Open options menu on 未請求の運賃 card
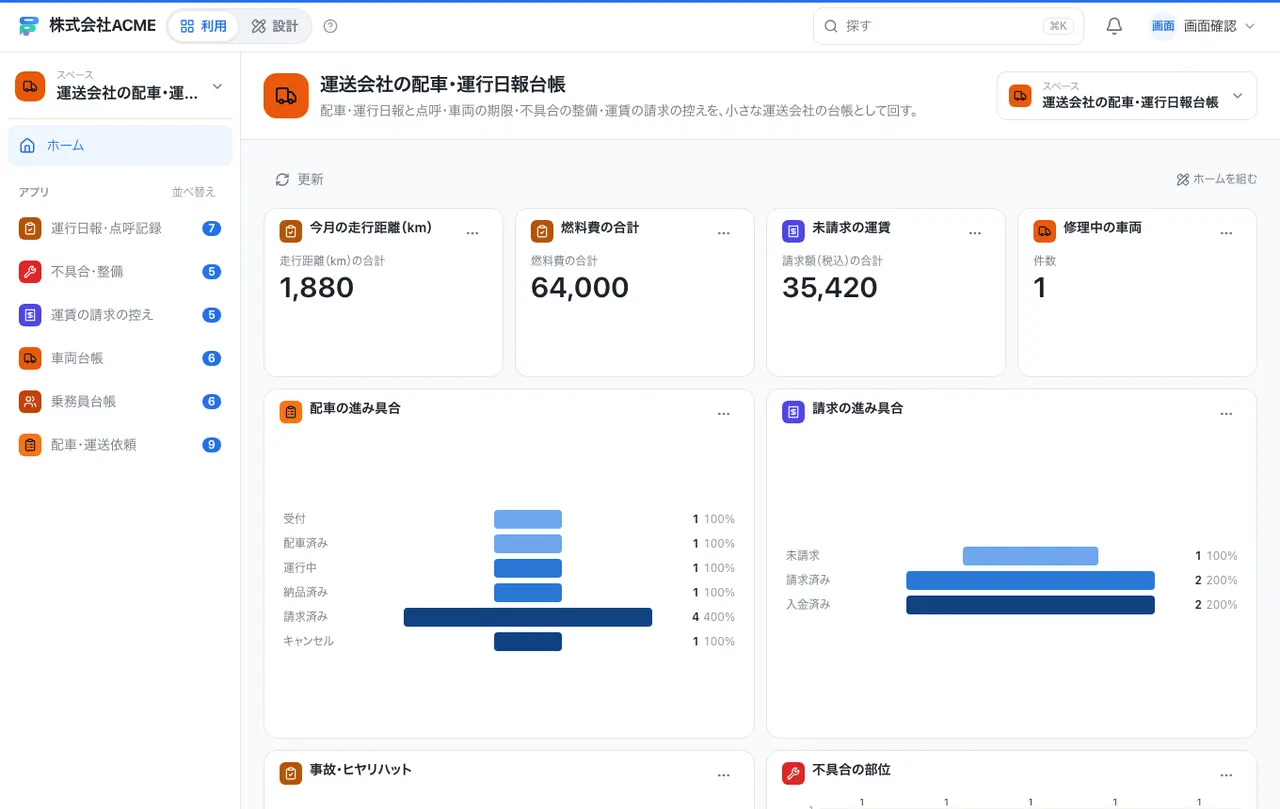Viewport: 1280px width, 809px height. click(975, 233)
